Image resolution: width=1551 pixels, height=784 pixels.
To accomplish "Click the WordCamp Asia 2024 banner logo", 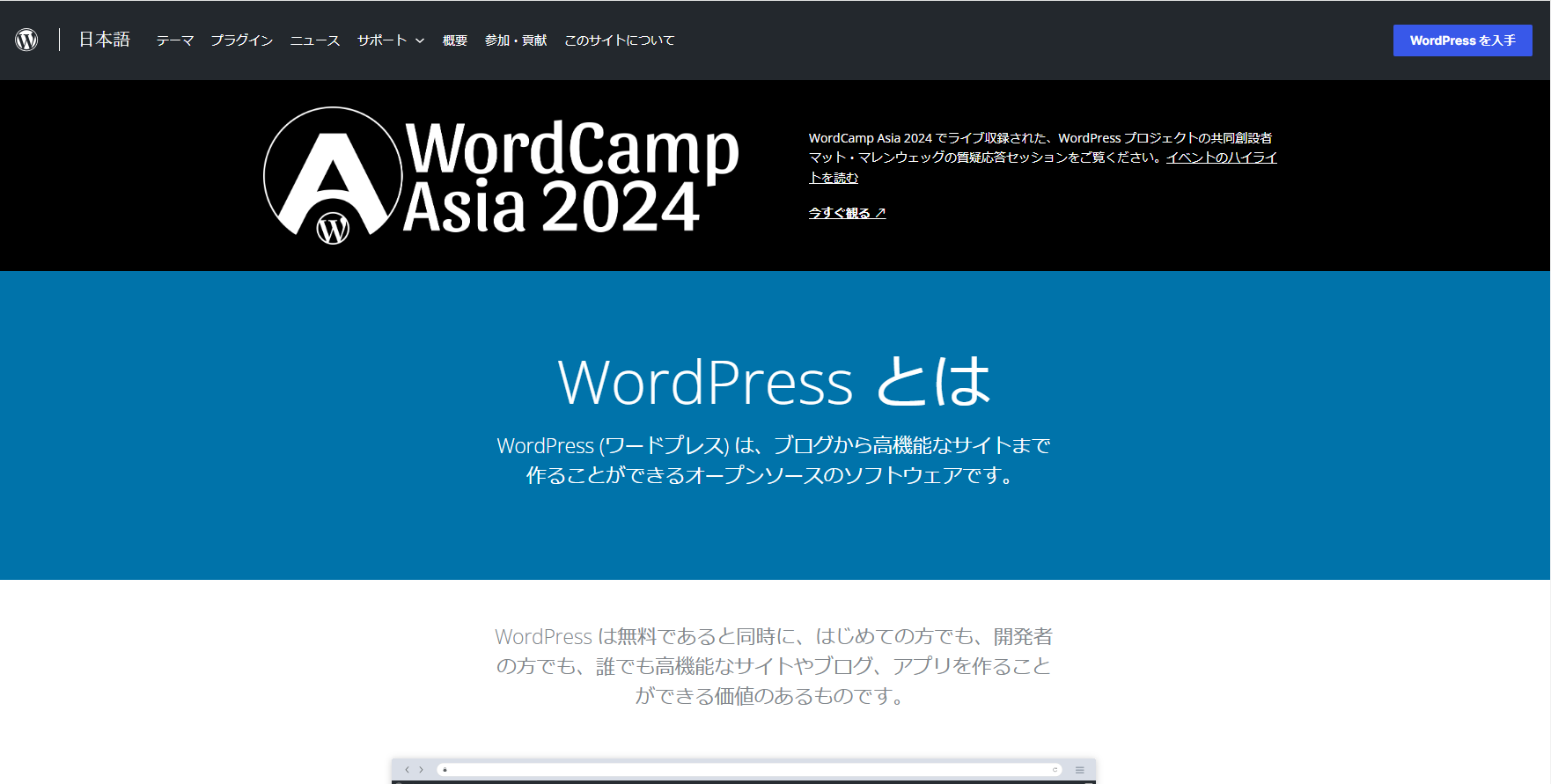I will point(501,176).
